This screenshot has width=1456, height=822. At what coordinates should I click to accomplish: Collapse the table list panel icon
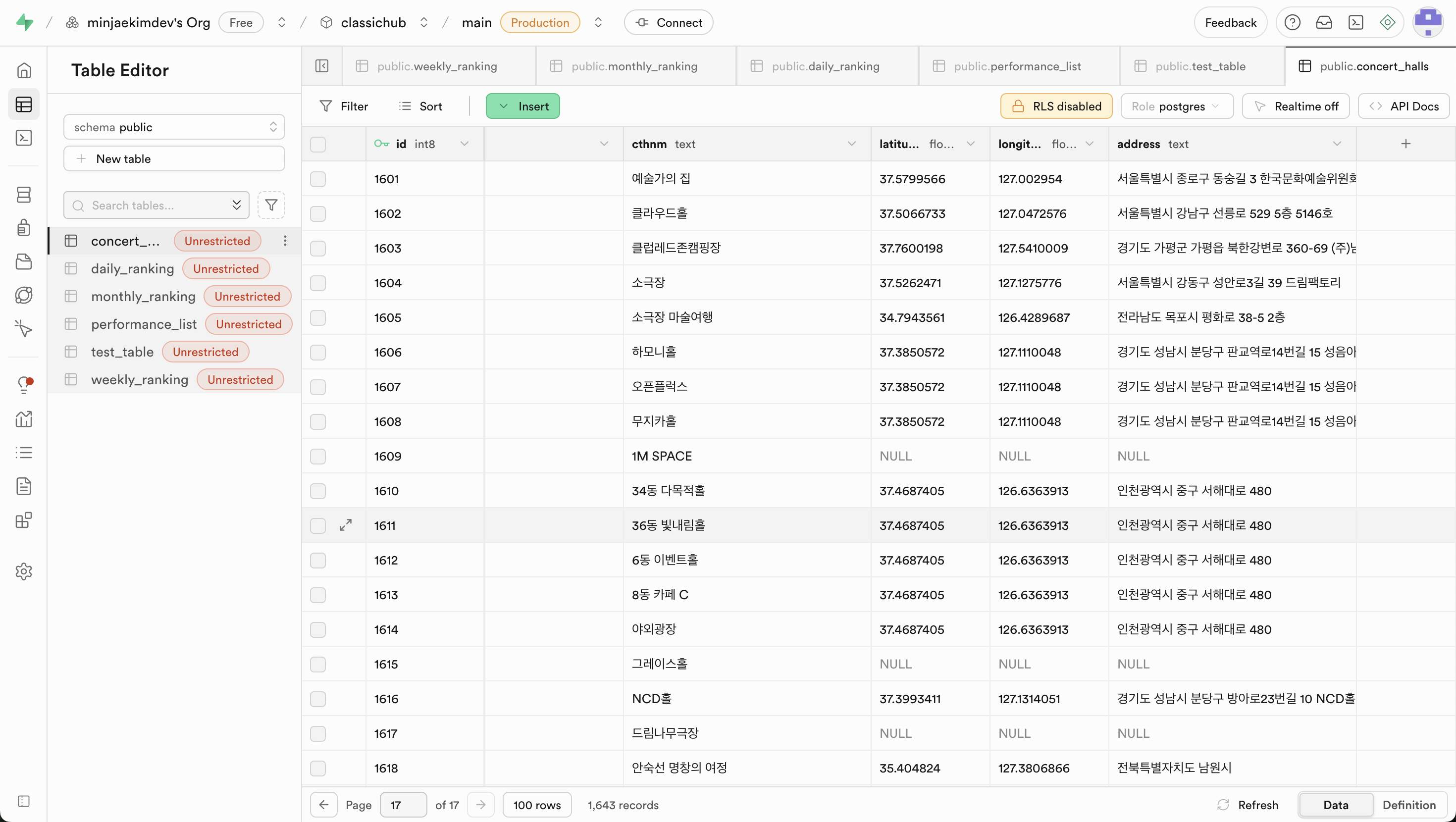321,66
